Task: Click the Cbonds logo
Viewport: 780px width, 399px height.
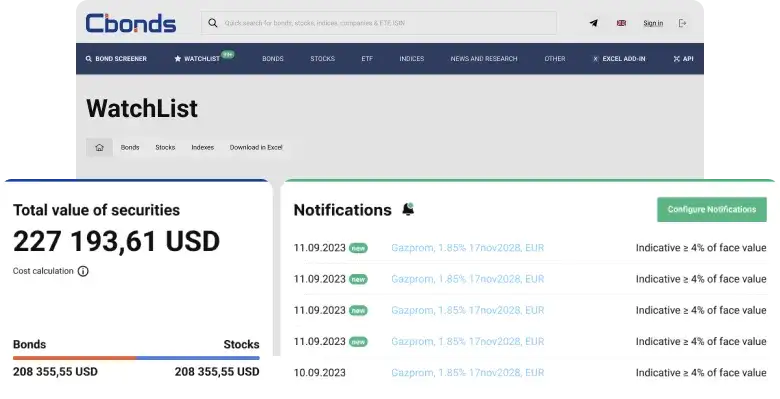Action: tap(131, 23)
